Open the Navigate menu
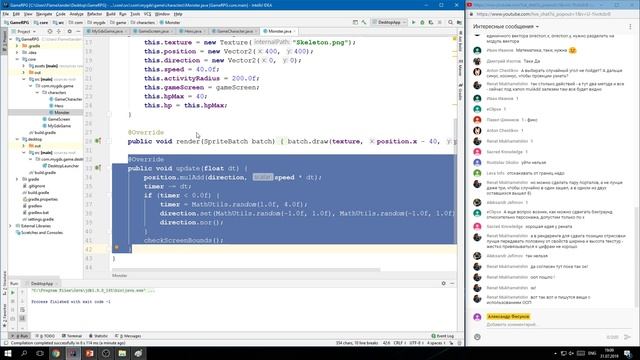The image size is (640, 360). click(44, 14)
